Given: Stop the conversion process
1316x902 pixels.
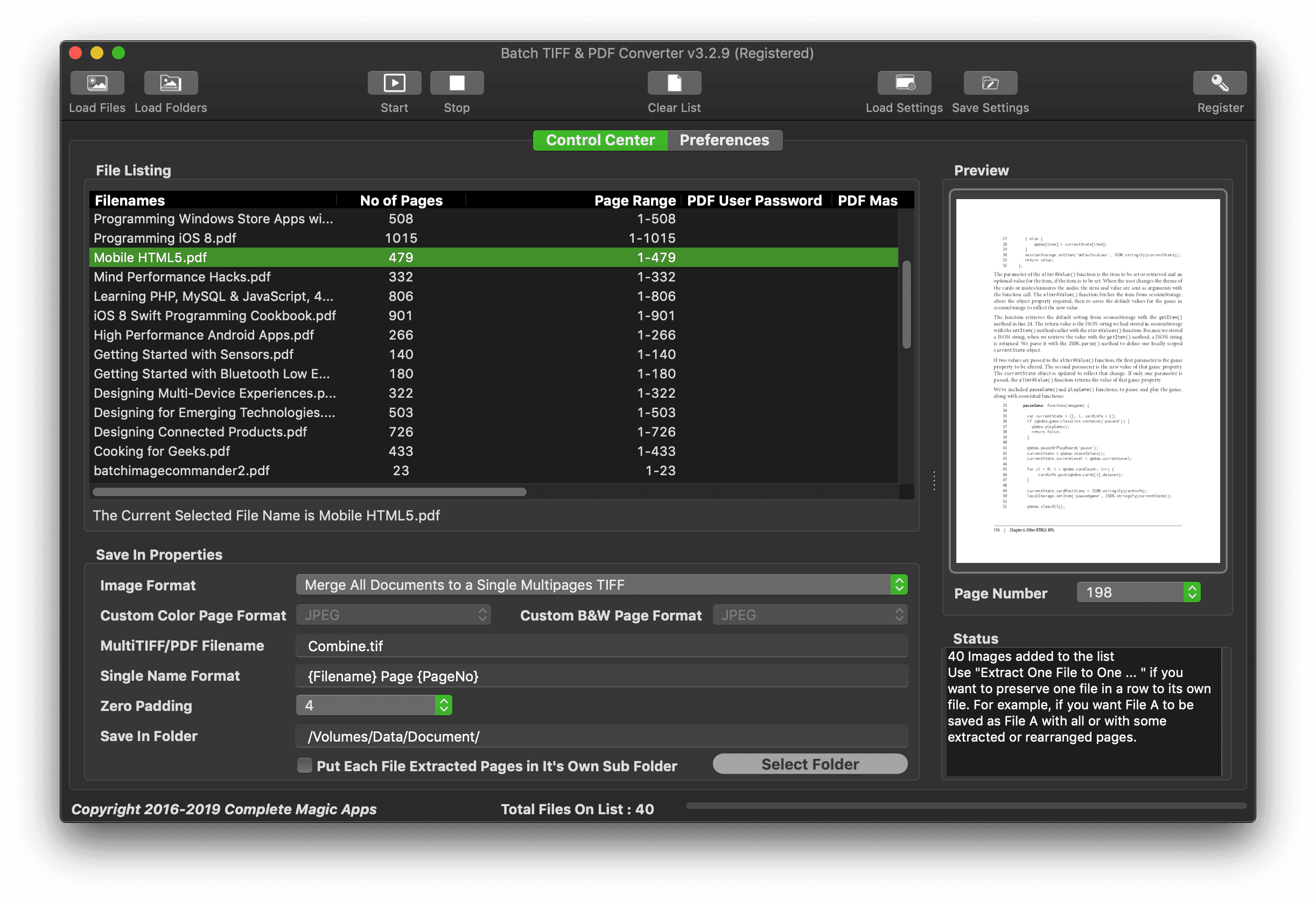Looking at the screenshot, I should tap(457, 83).
